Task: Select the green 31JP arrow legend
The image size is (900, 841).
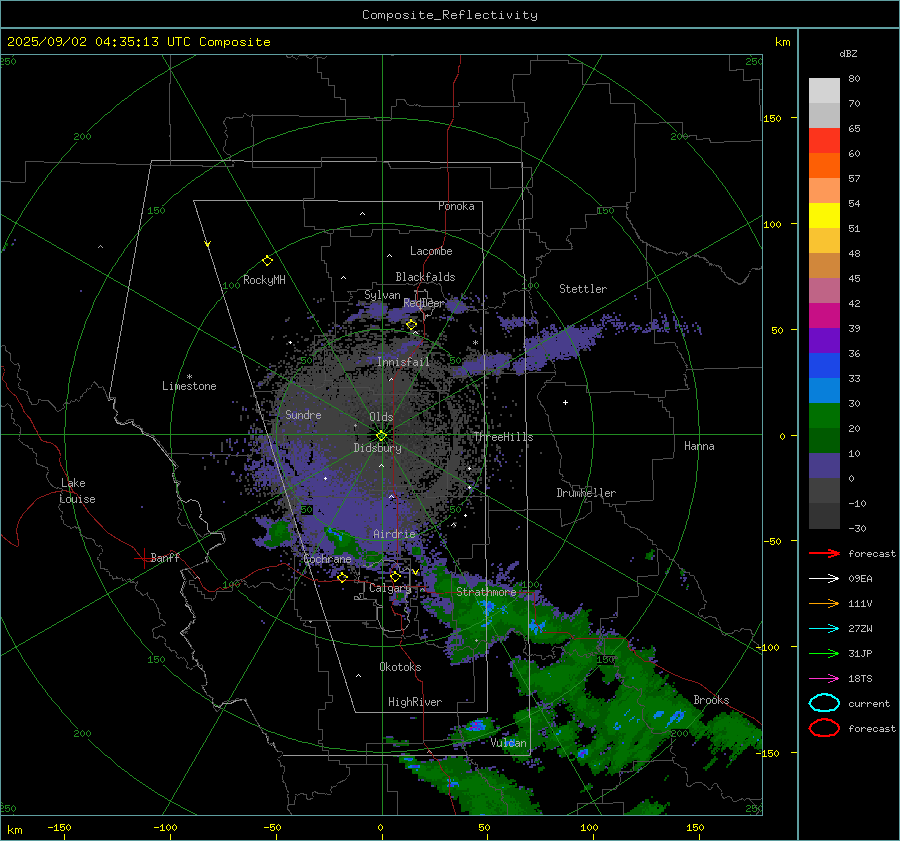Action: coord(824,653)
